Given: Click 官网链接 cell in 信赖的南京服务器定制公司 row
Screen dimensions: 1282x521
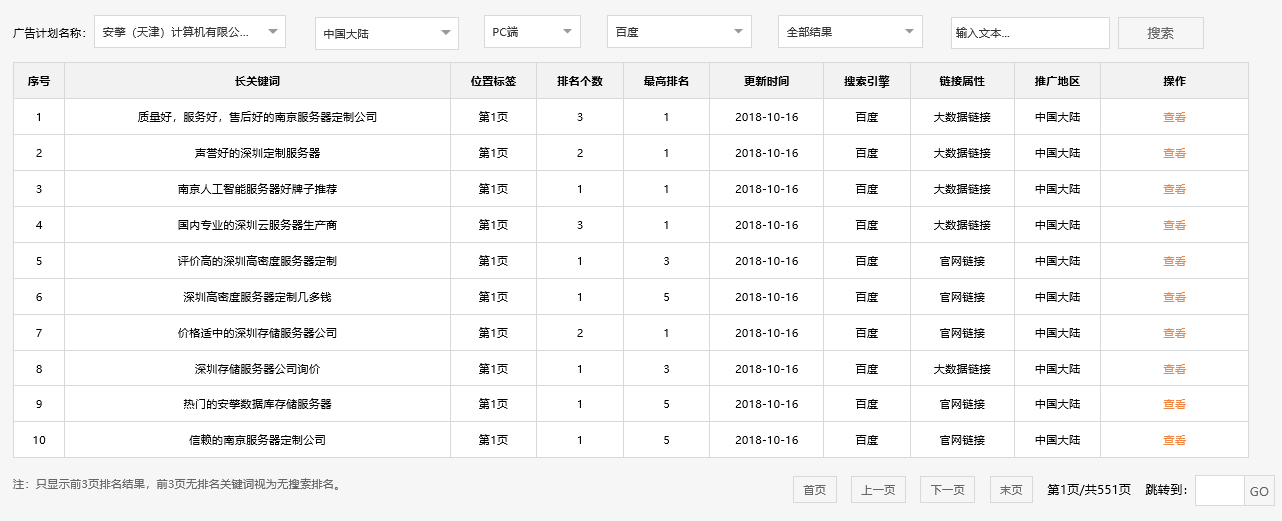Looking at the screenshot, I should click(962, 440).
